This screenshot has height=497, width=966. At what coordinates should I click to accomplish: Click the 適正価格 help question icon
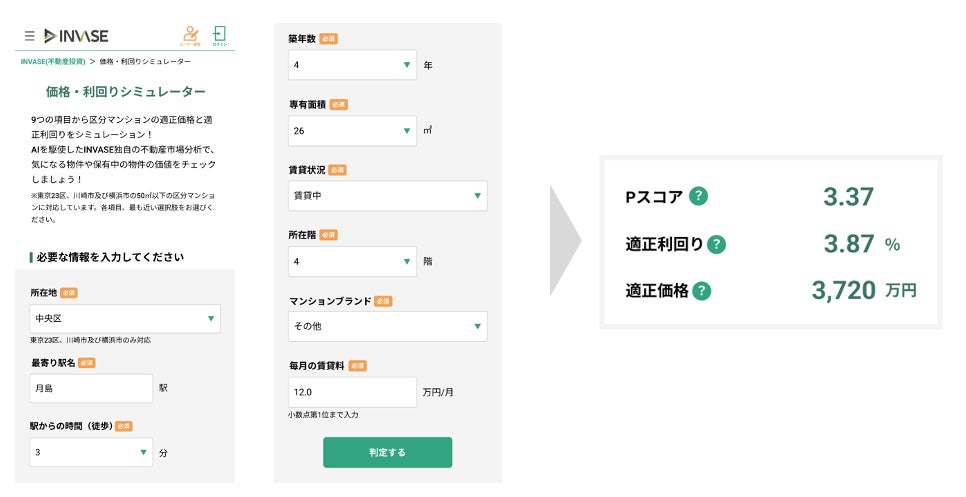(x=702, y=291)
